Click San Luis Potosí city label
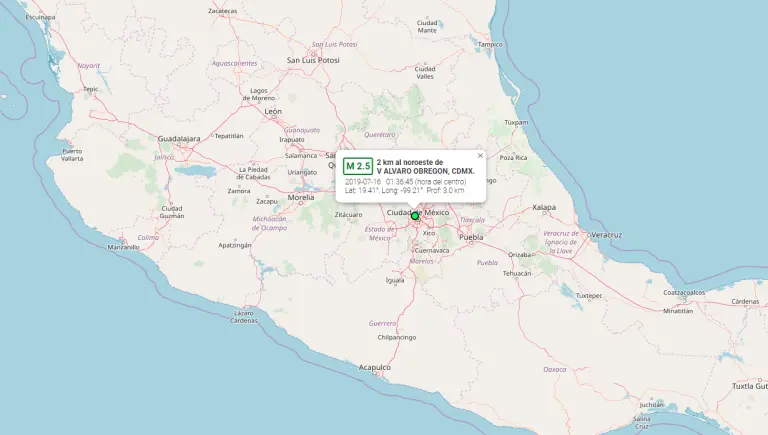The image size is (768, 435). [315, 60]
